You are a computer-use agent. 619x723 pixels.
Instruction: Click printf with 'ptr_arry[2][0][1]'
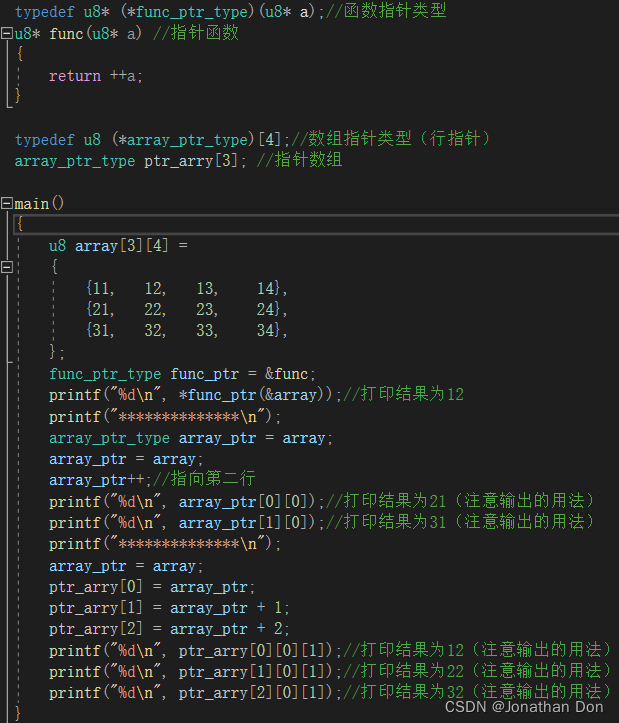pos(195,693)
